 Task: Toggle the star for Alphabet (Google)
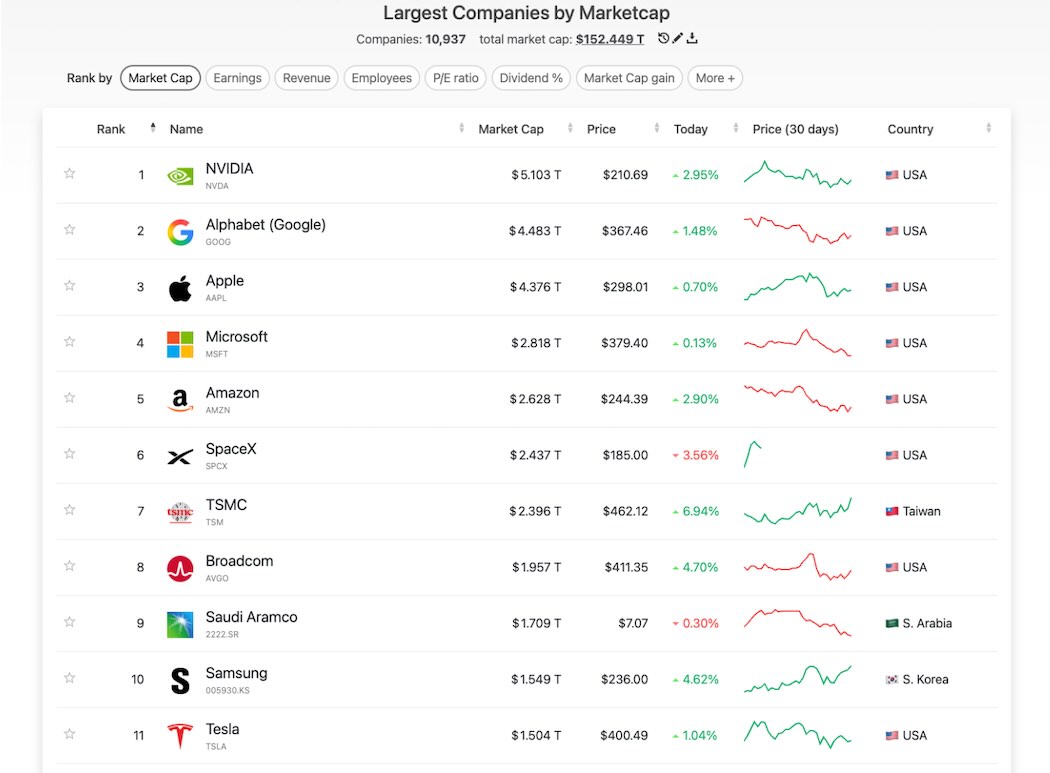click(x=69, y=230)
